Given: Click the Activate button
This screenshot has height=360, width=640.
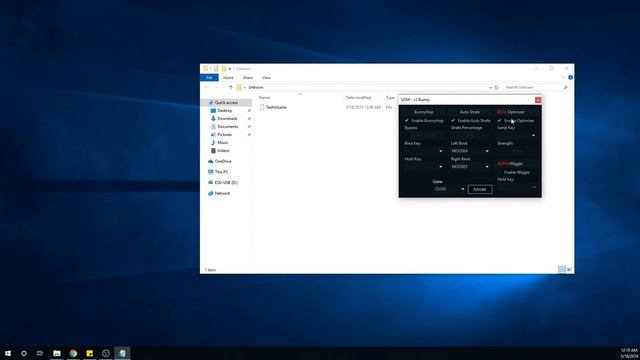Looking at the screenshot, I should coord(480,189).
